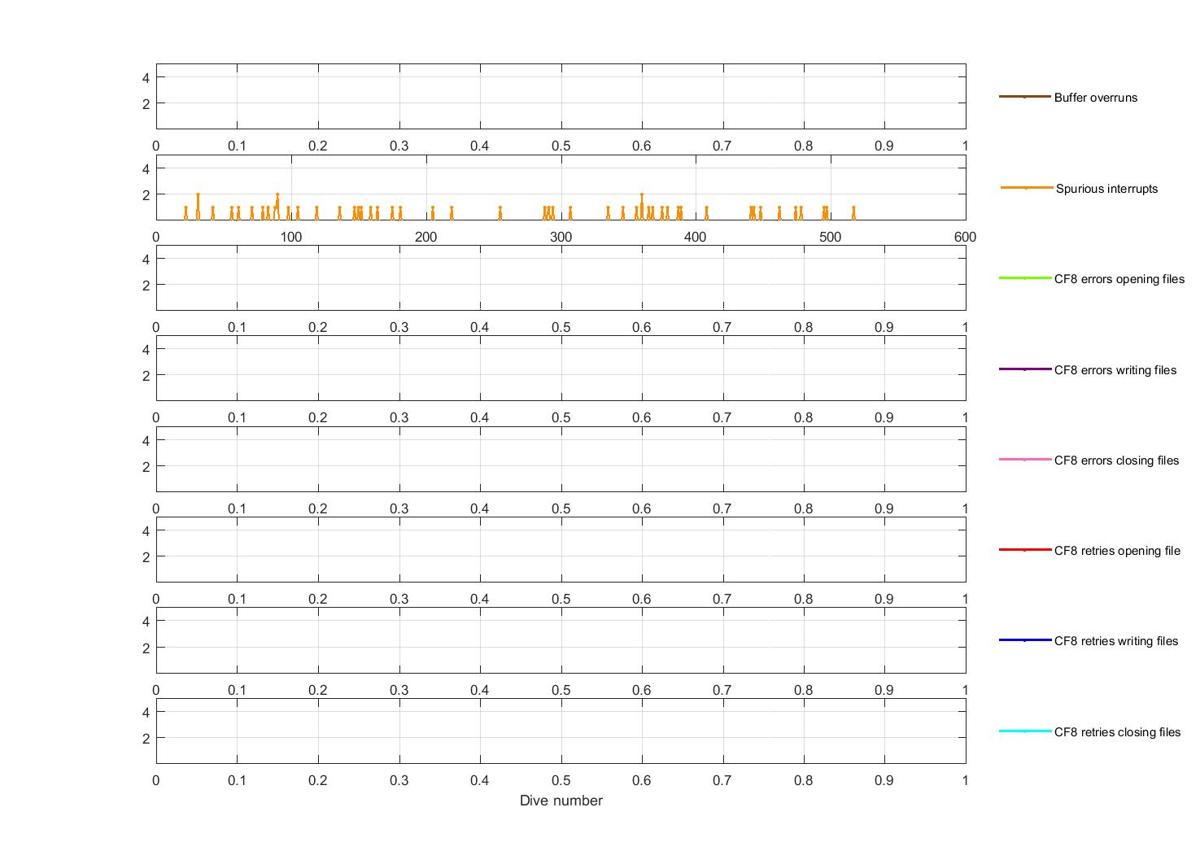Click the orange Spurious interrupts legend line
The width and height of the screenshot is (1200, 859).
1027,188
